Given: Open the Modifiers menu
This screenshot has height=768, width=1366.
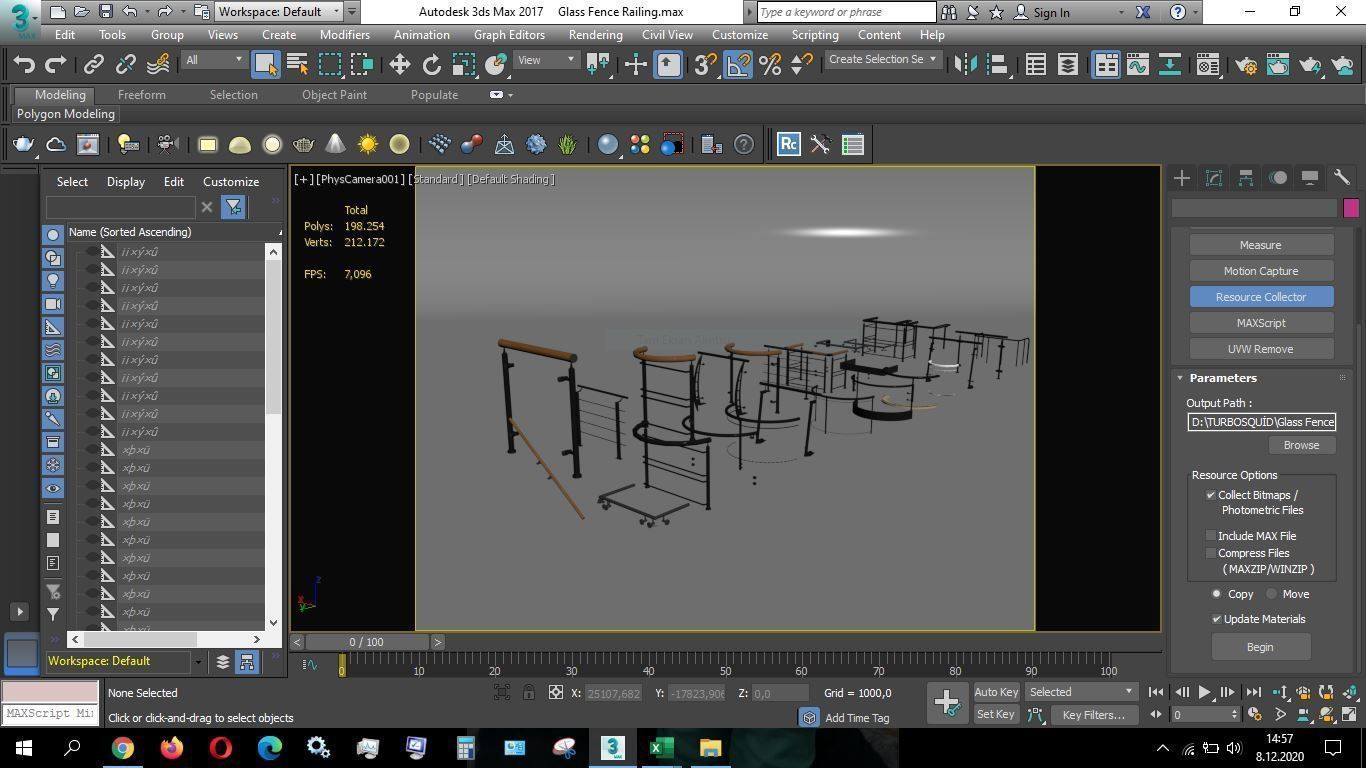Looking at the screenshot, I should tap(345, 35).
